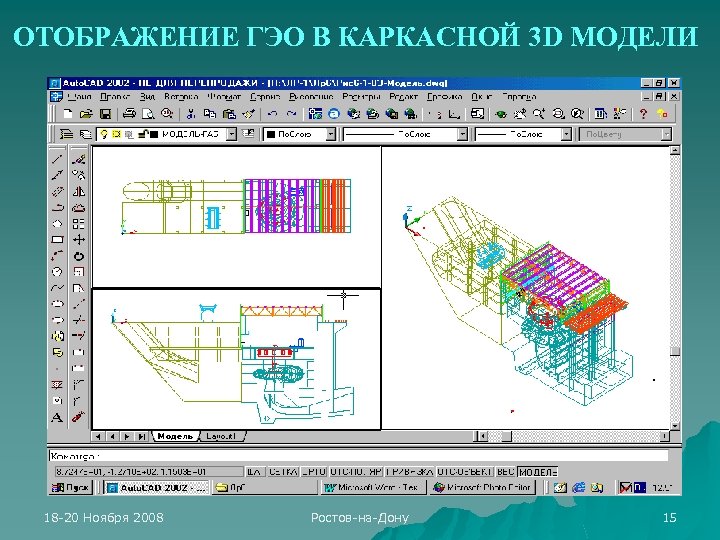Select the Mirror modify tool
Screen dimensions: 720x540
click(x=79, y=191)
